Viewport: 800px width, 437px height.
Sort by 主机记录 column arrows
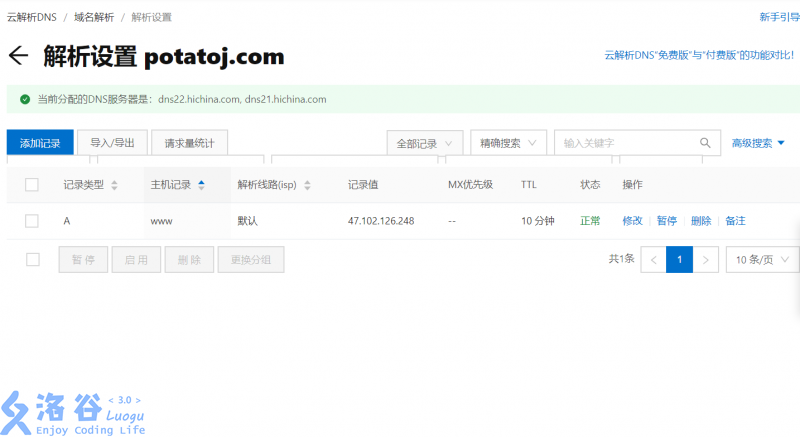(201, 185)
